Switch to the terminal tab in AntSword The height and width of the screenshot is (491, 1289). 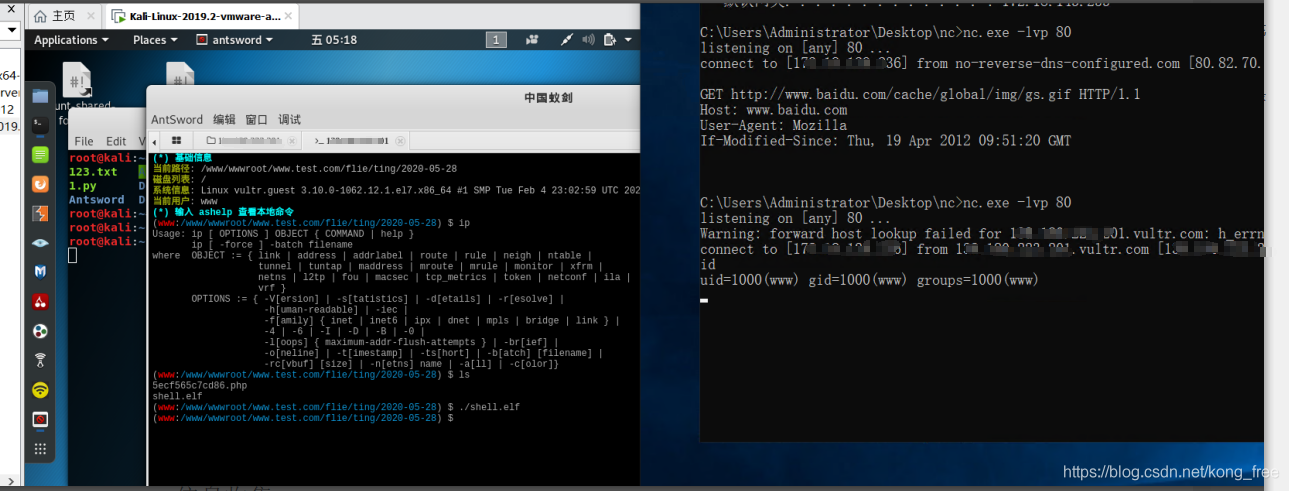click(x=355, y=141)
